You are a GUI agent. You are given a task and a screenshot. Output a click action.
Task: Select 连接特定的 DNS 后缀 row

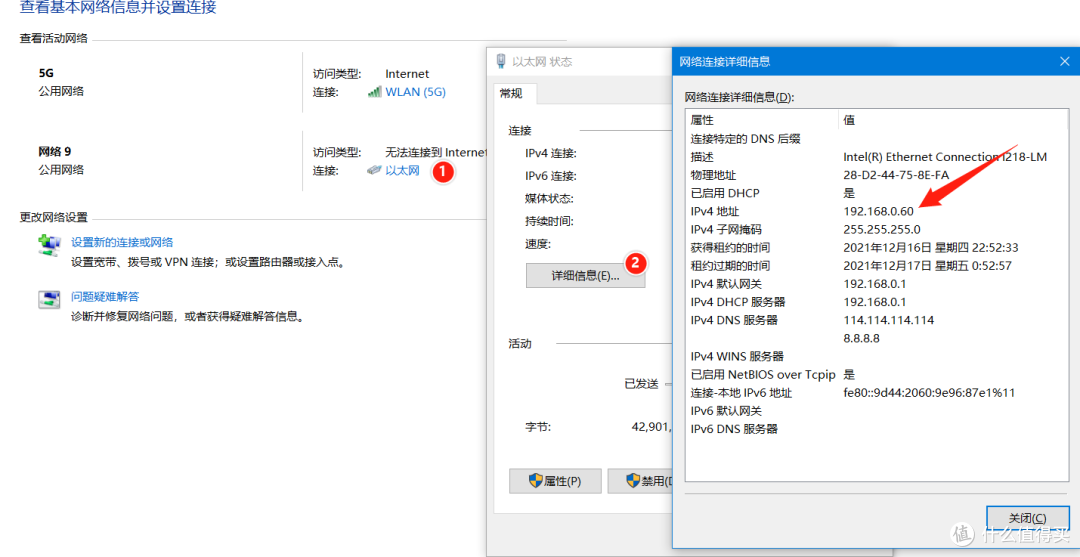pyautogui.click(x=878, y=138)
